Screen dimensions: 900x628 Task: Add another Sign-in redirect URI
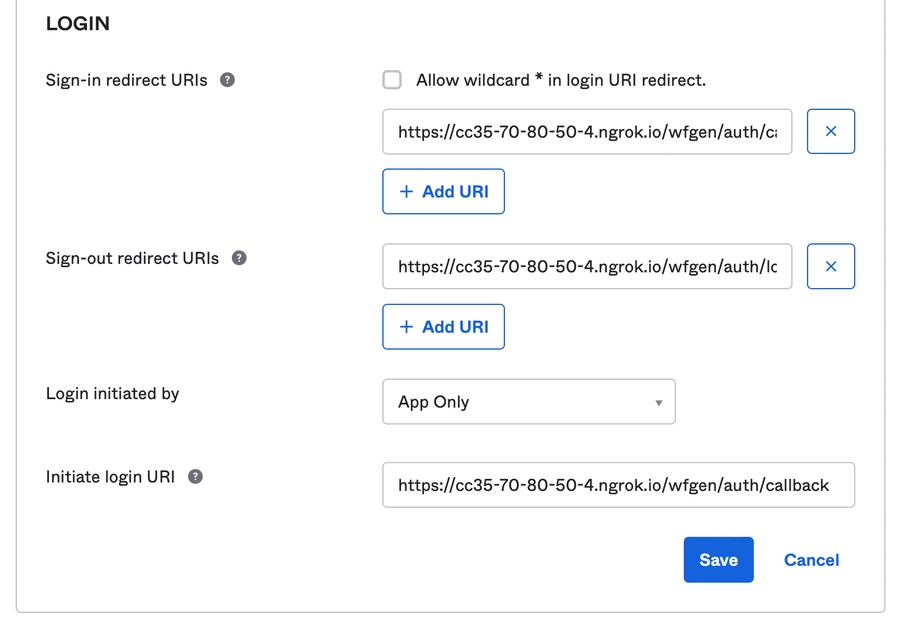tap(443, 192)
